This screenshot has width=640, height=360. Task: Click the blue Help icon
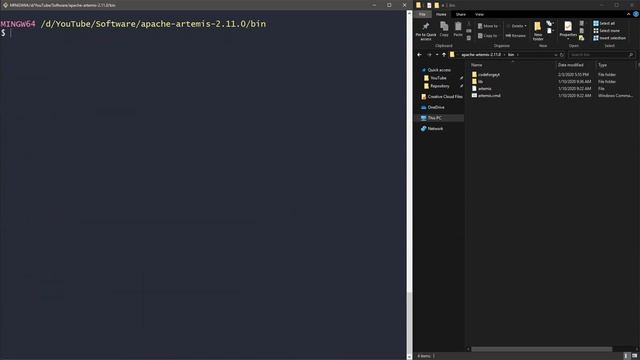(636, 14)
